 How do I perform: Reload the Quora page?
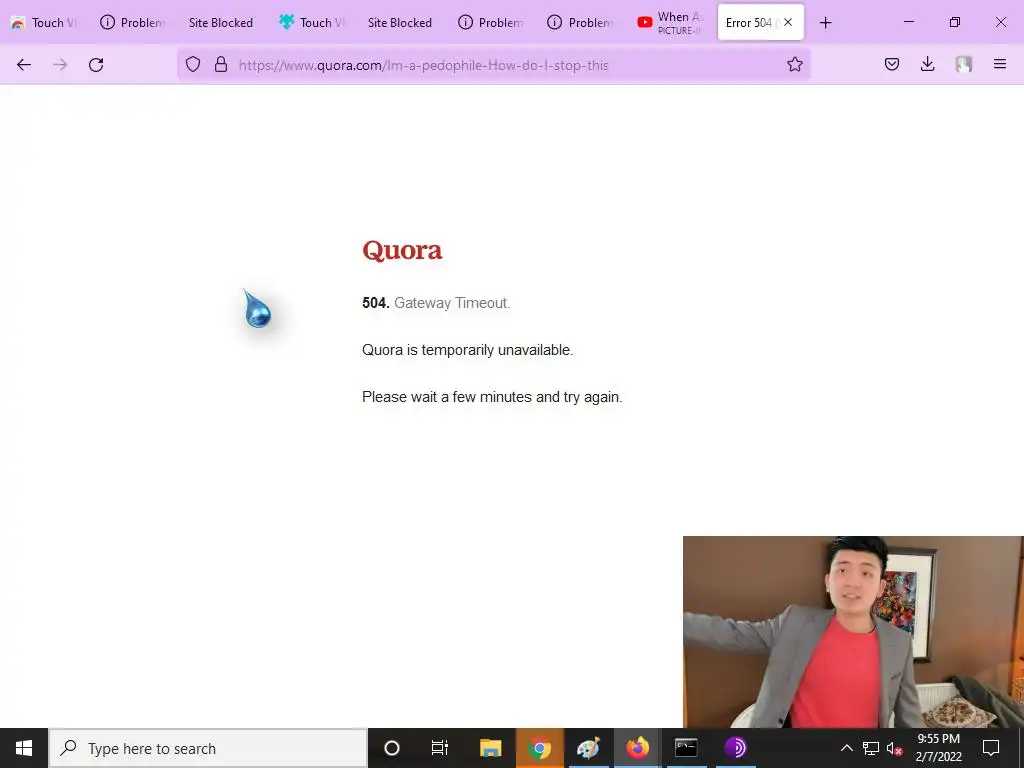pos(96,64)
